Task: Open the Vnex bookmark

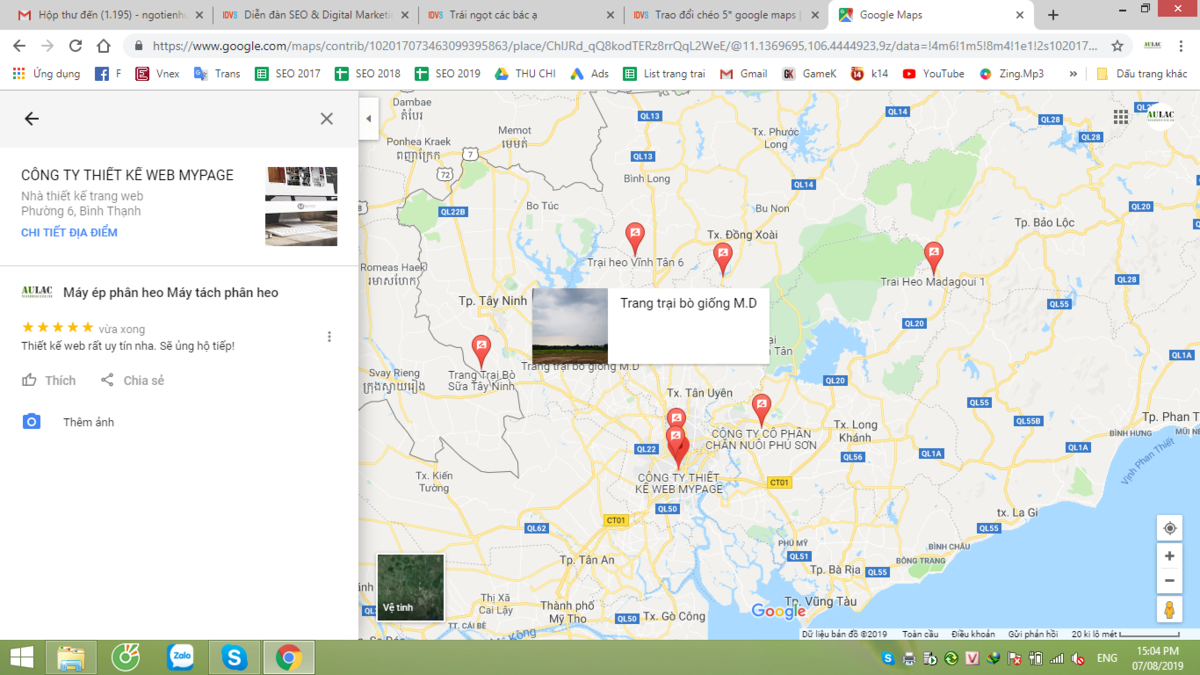Action: click(x=157, y=74)
